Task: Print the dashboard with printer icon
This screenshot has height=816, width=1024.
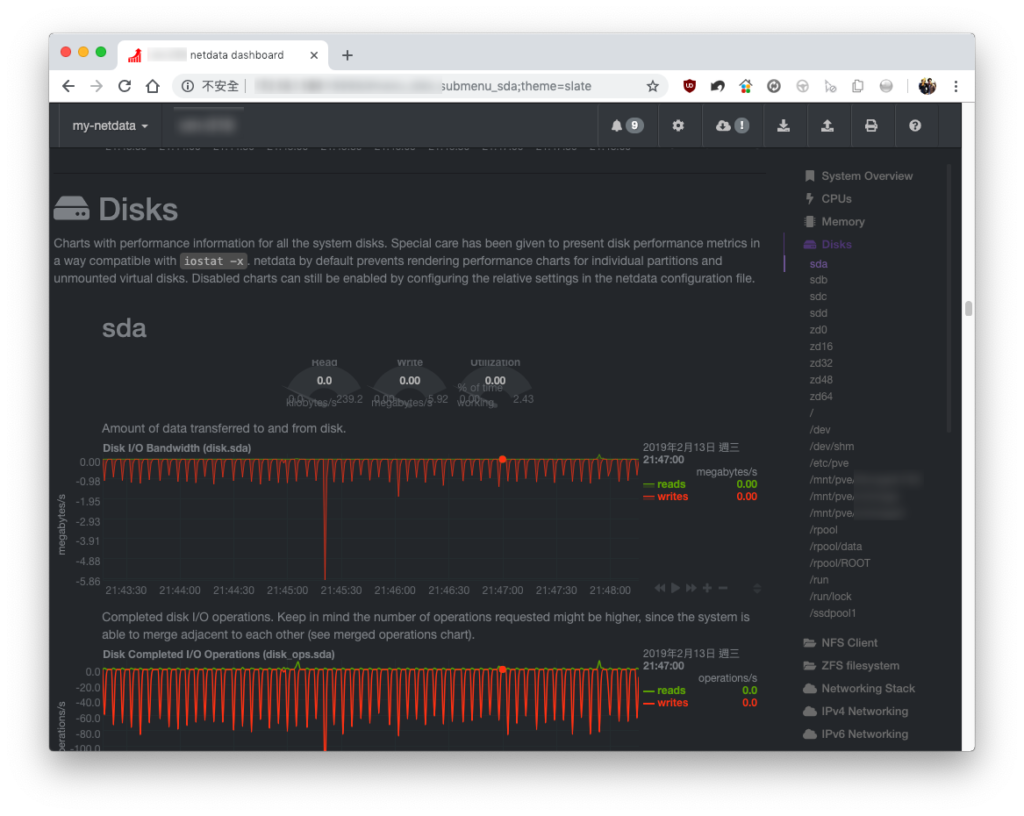Action: (871, 125)
